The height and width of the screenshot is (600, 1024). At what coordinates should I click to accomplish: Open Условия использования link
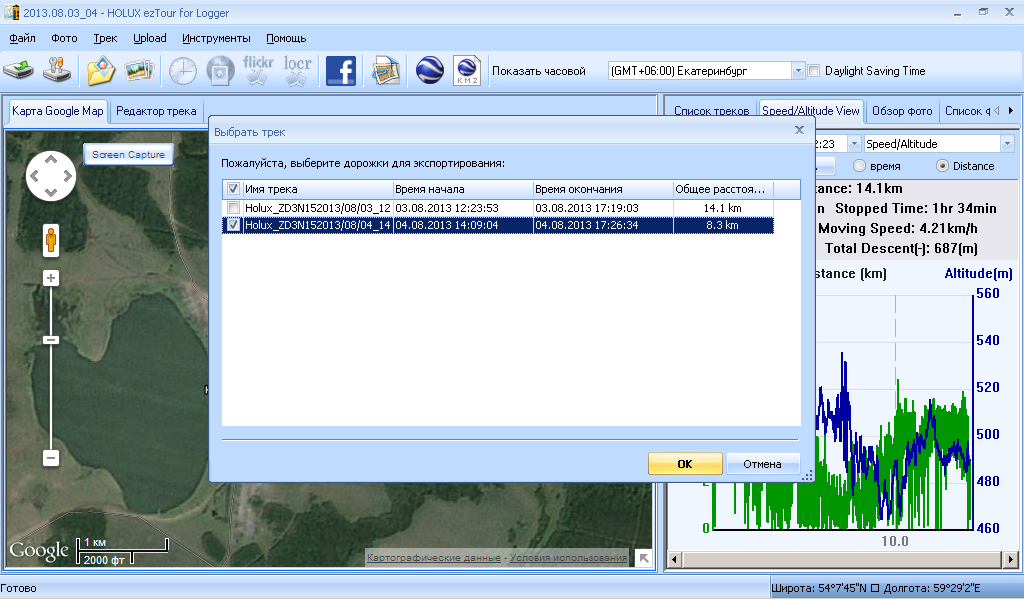click(568, 558)
